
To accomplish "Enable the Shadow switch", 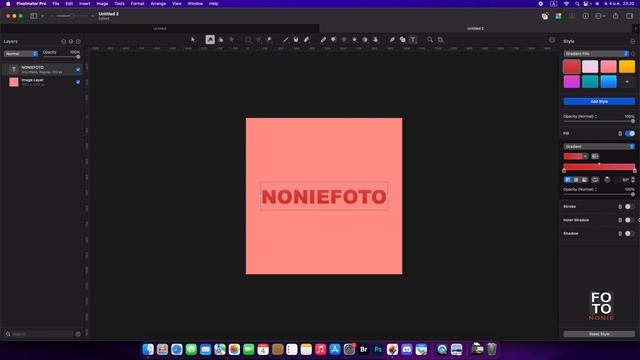I will click(x=630, y=233).
